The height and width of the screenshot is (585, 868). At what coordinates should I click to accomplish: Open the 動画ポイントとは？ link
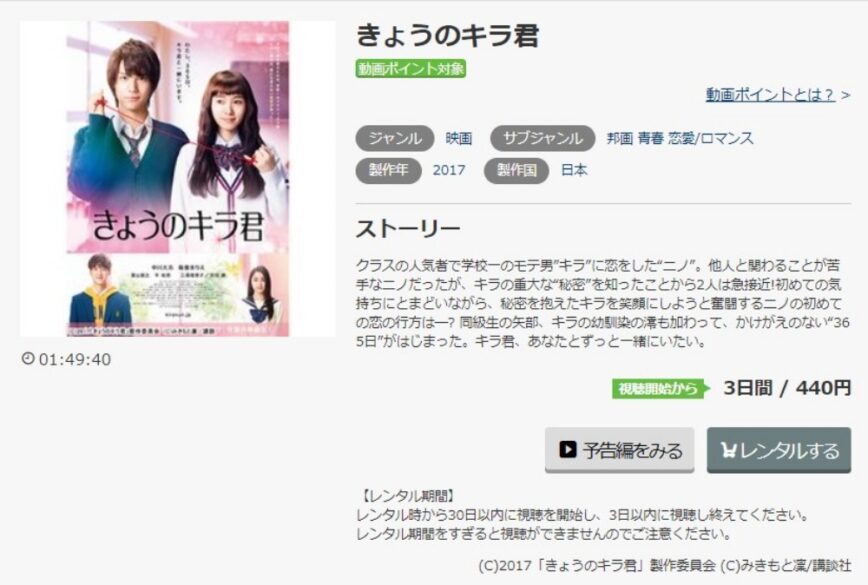click(770, 95)
